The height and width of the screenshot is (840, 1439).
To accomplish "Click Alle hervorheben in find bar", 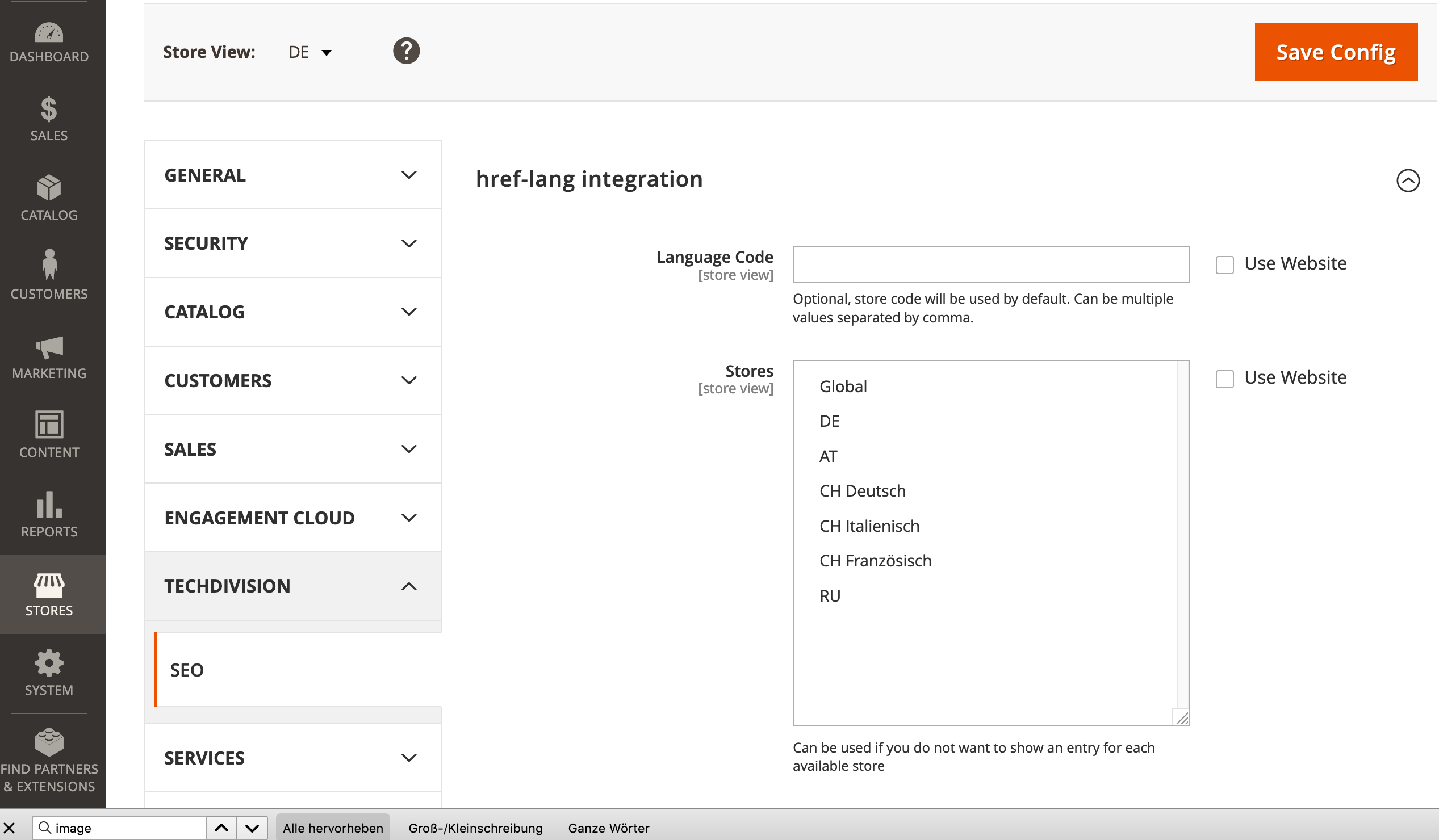I will click(x=333, y=828).
